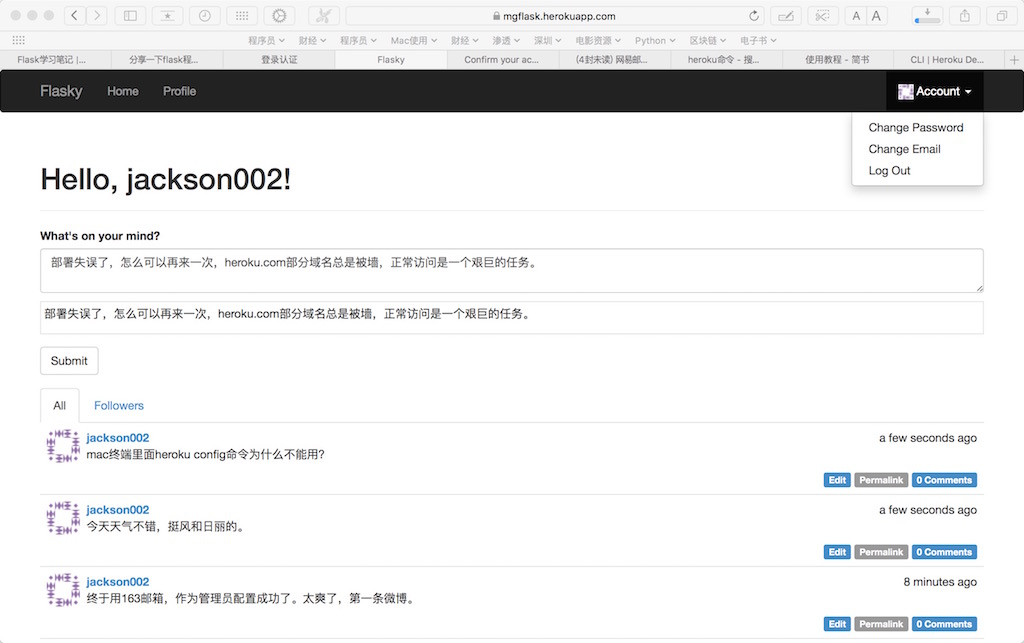Viewport: 1024px width, 643px height.
Task: Show the Safari sidebar
Action: [130, 16]
